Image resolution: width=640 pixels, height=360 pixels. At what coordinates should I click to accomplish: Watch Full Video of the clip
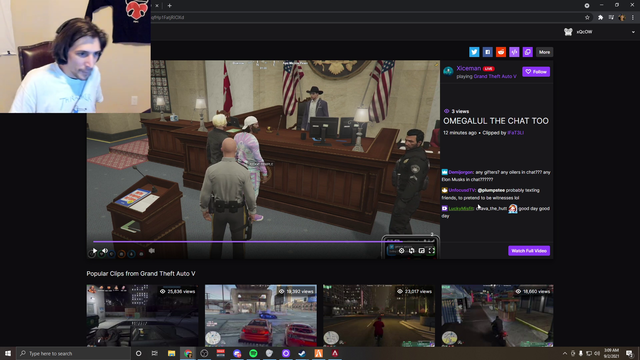tap(529, 251)
